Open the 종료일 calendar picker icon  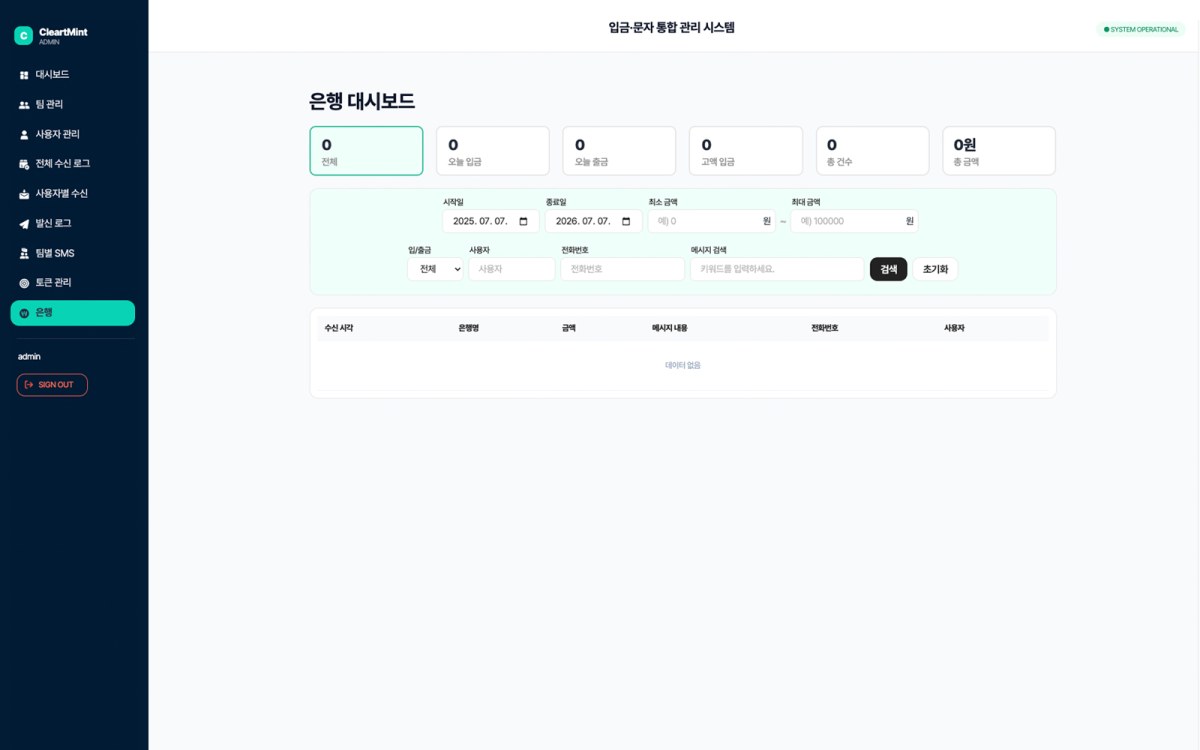pyautogui.click(x=626, y=221)
